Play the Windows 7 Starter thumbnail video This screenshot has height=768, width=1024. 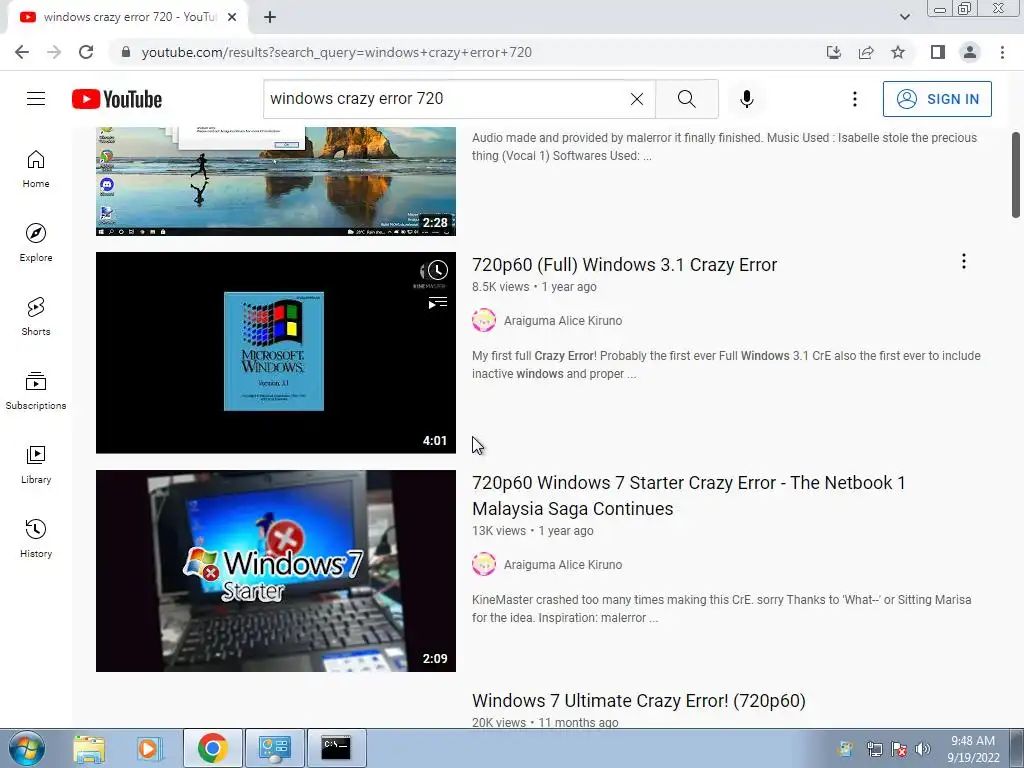click(276, 571)
